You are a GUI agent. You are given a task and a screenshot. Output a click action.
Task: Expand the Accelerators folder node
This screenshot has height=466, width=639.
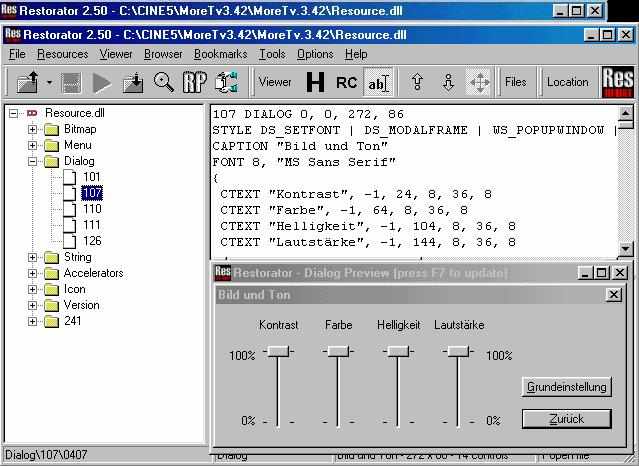click(x=33, y=273)
